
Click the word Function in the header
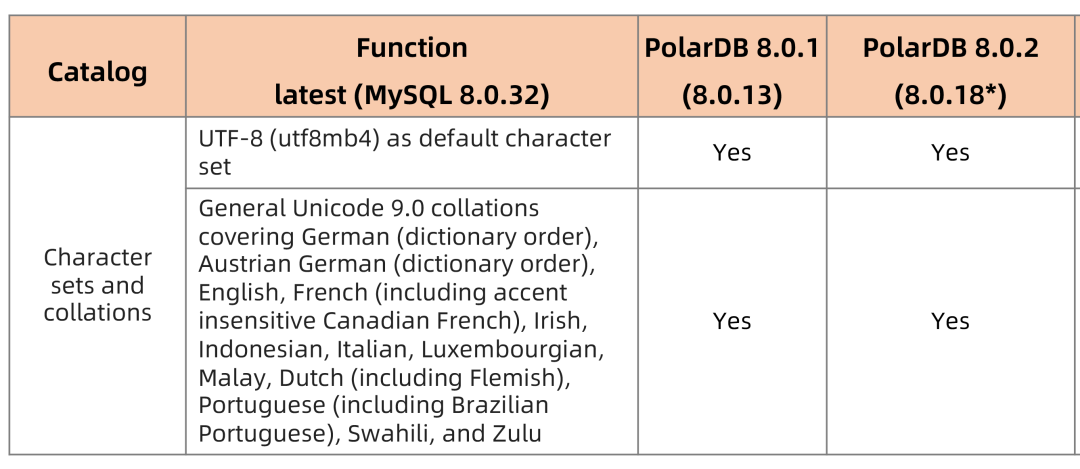tap(411, 48)
